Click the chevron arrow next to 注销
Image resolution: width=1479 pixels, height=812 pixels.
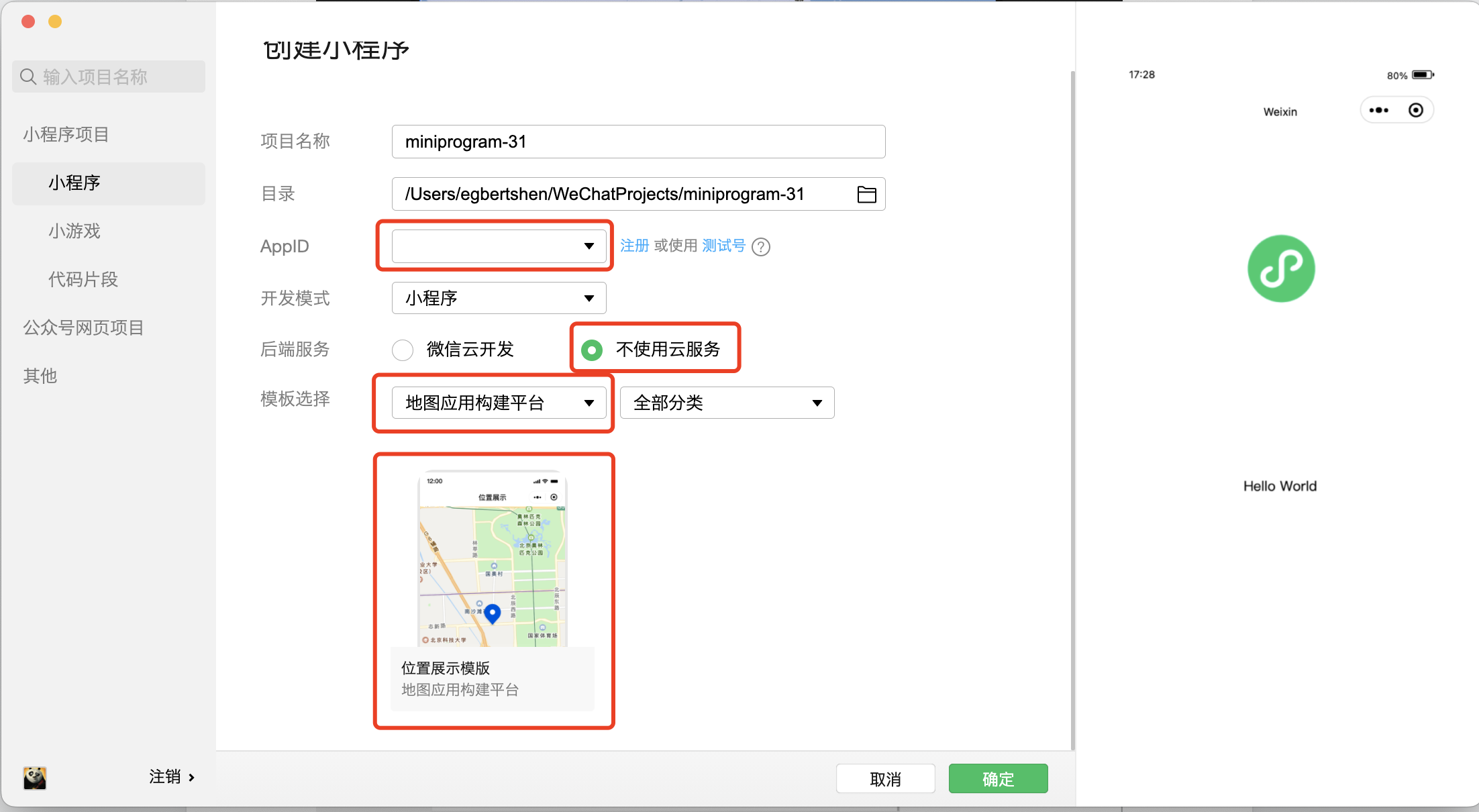192,777
